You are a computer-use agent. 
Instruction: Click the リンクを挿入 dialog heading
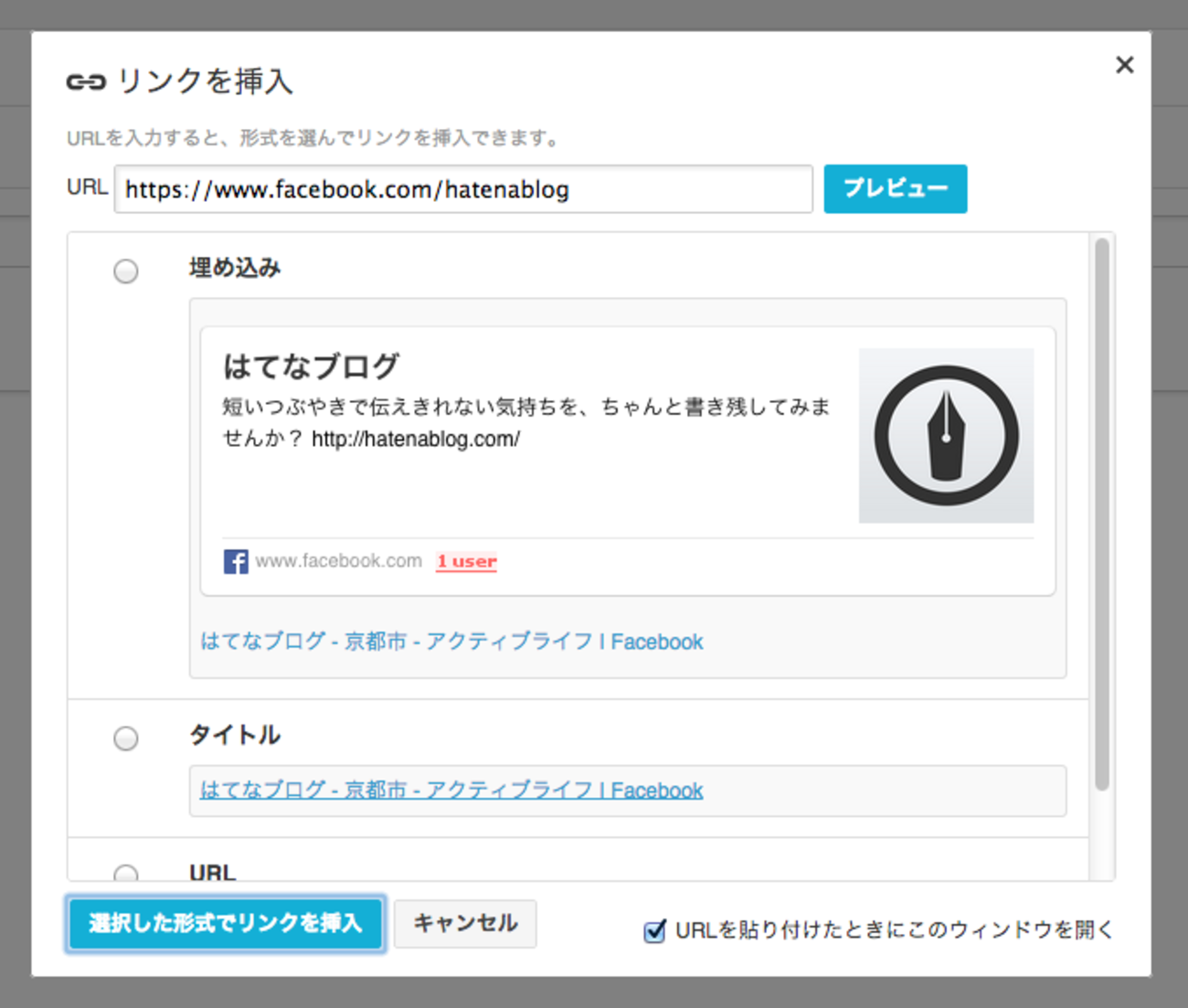coord(206,81)
